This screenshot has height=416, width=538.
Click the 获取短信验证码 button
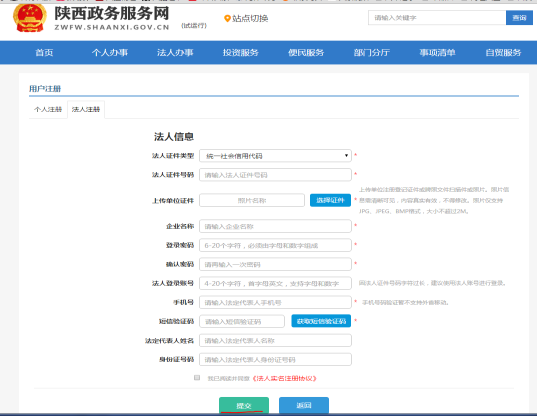[x=321, y=321]
